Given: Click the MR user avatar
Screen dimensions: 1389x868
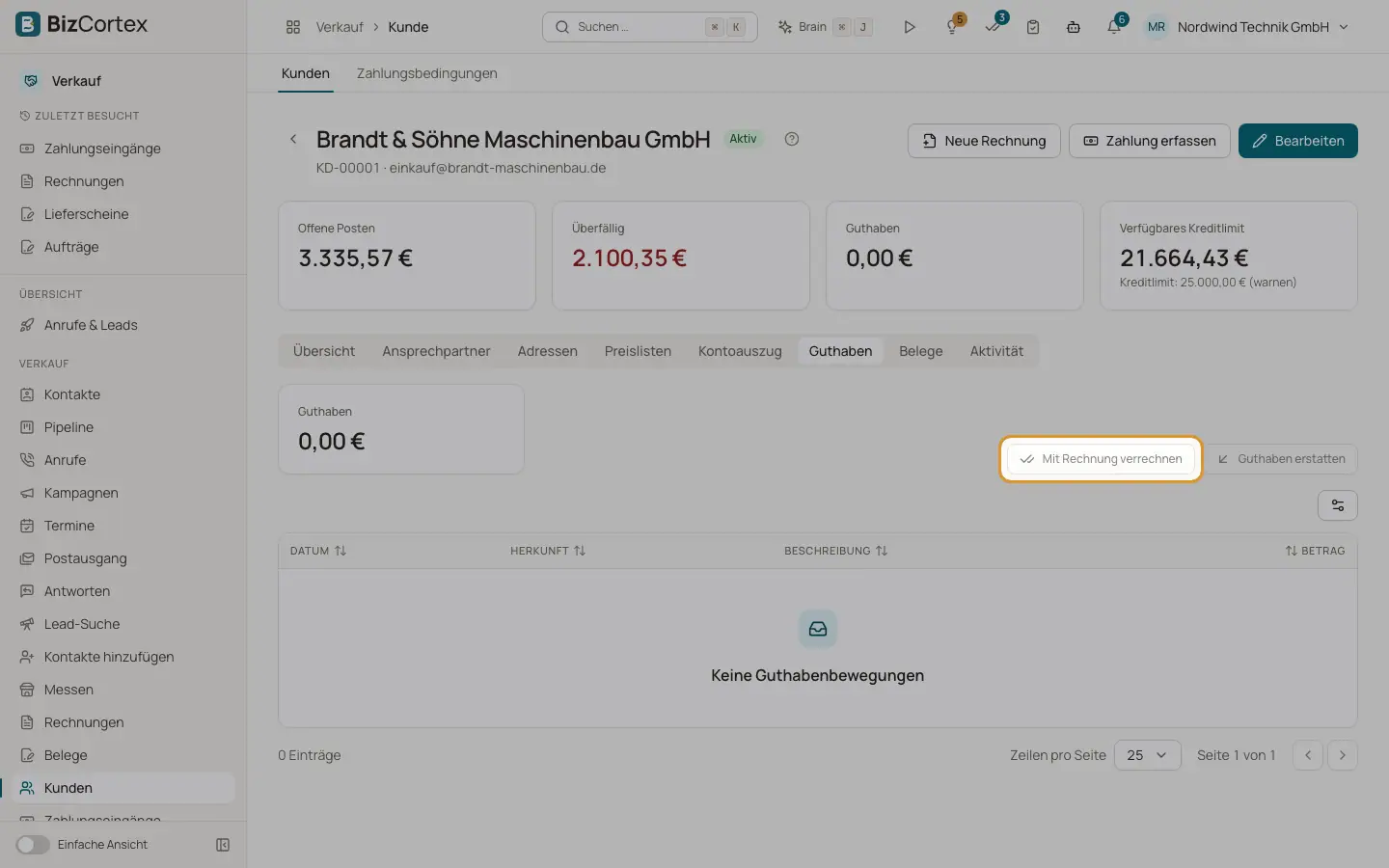Looking at the screenshot, I should [x=1157, y=27].
